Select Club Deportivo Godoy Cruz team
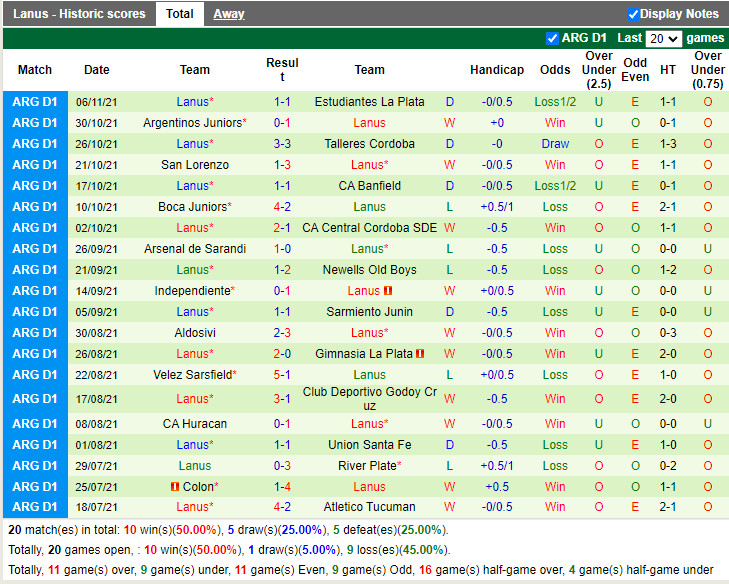The height and width of the screenshot is (584, 729). (369, 399)
